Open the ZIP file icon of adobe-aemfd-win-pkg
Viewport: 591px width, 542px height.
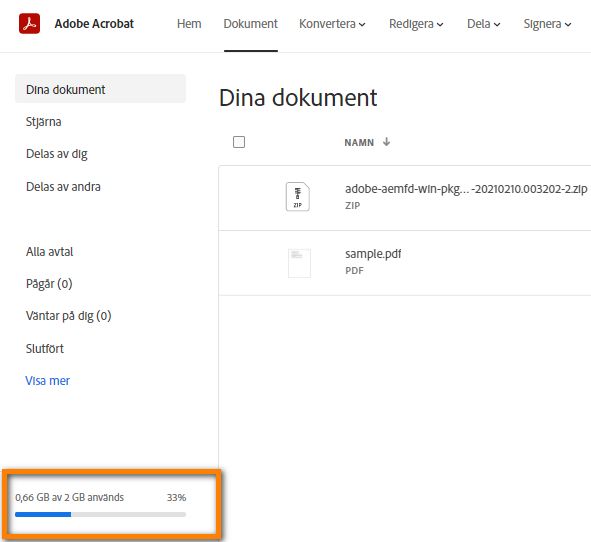point(298,196)
